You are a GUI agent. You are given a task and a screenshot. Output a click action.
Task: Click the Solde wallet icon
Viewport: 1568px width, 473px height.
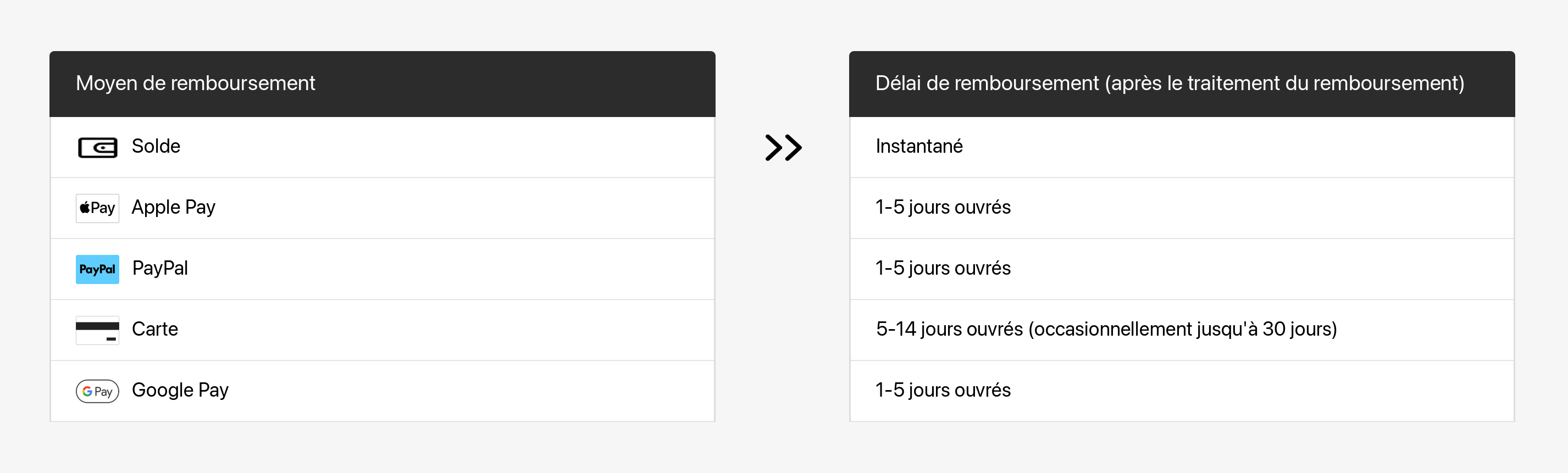coord(97,147)
